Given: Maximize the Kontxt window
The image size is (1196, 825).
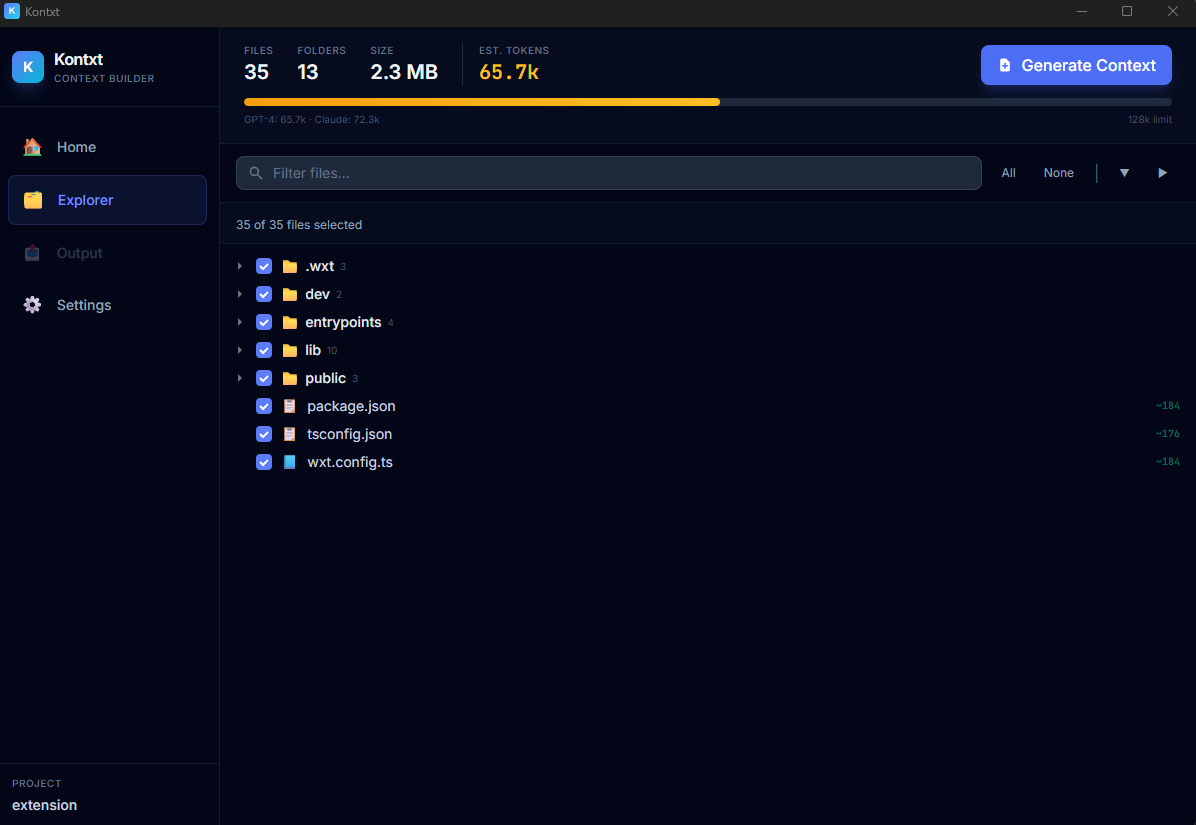Looking at the screenshot, I should tap(1127, 11).
